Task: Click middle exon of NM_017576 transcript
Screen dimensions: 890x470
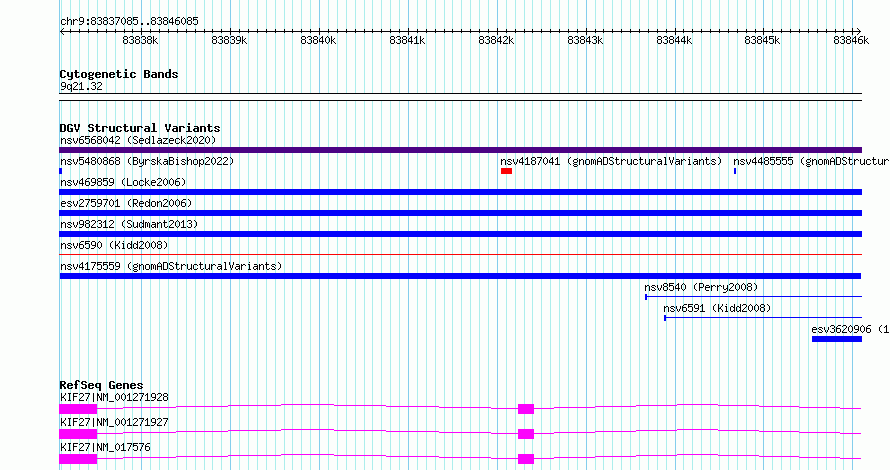Action: tap(526, 459)
